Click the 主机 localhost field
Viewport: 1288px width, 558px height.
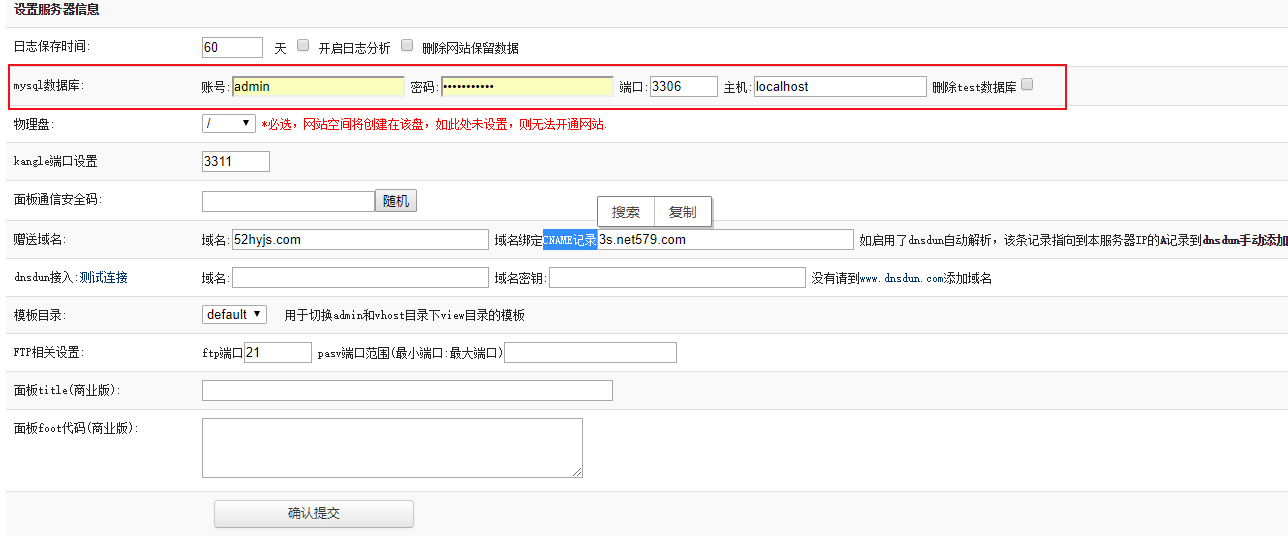839,87
